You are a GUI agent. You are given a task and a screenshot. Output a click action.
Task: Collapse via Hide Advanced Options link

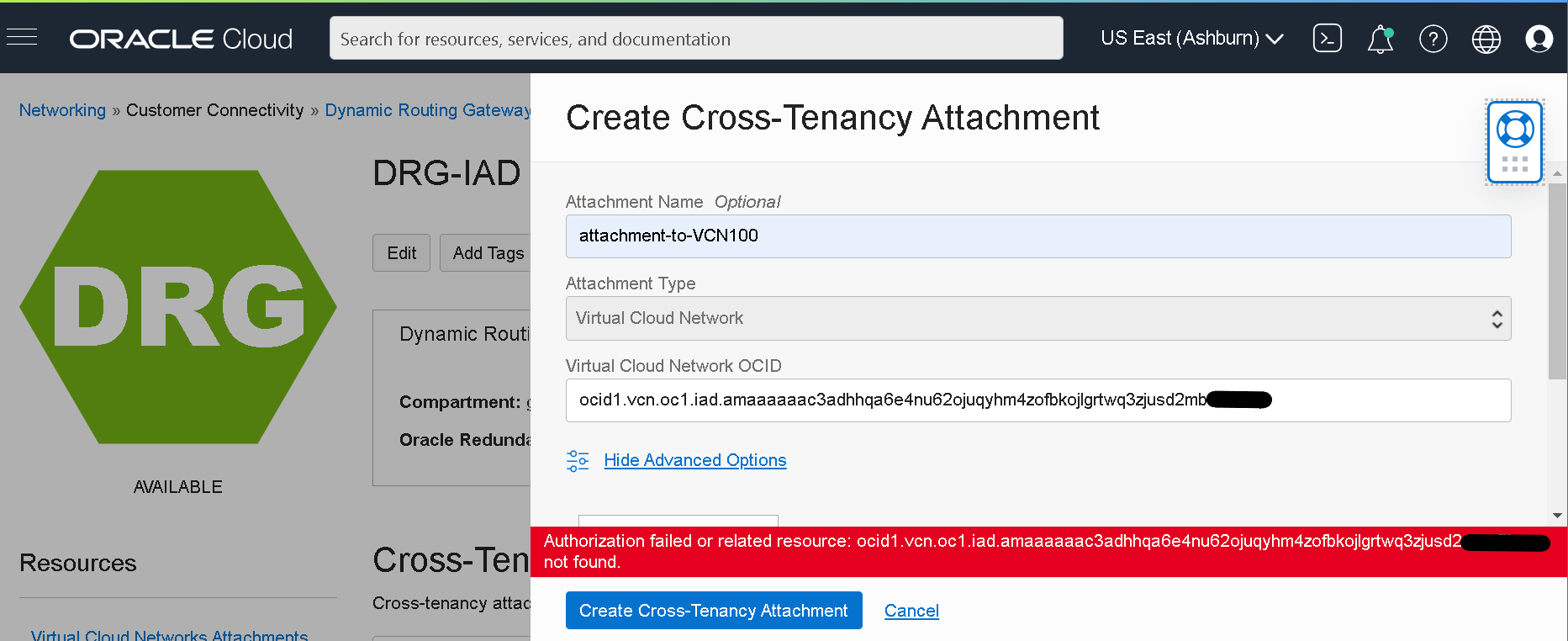694,461
